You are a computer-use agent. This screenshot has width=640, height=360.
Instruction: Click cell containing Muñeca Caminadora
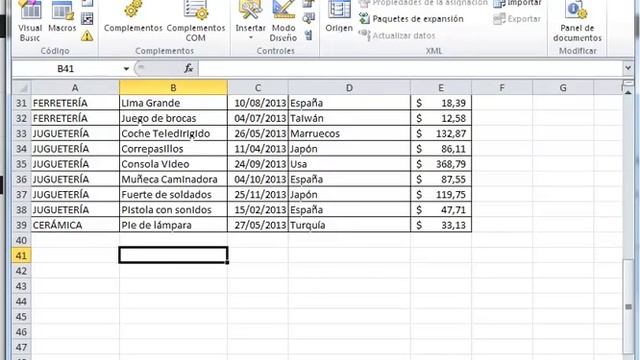[x=173, y=179]
